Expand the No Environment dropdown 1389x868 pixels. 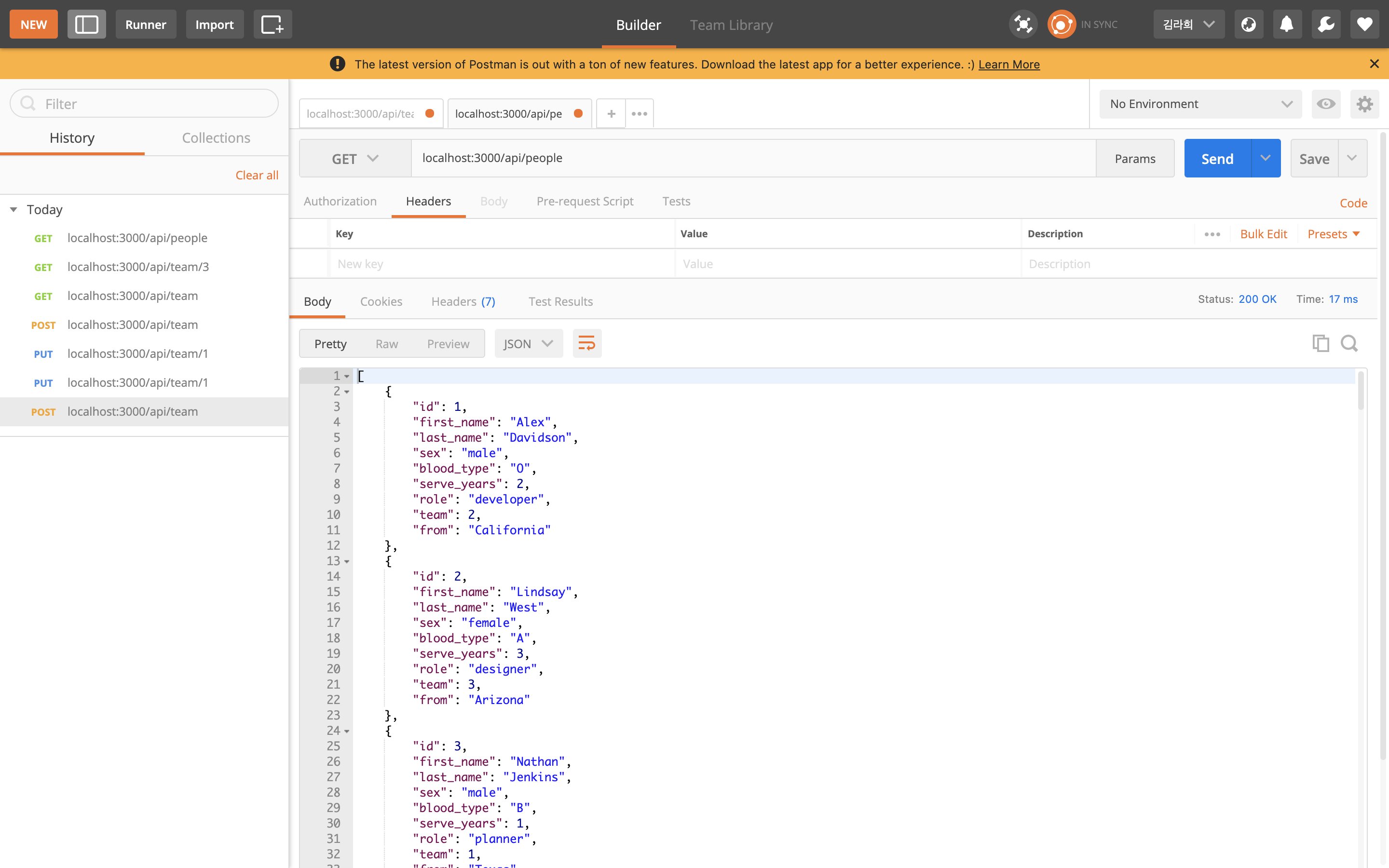click(1200, 104)
